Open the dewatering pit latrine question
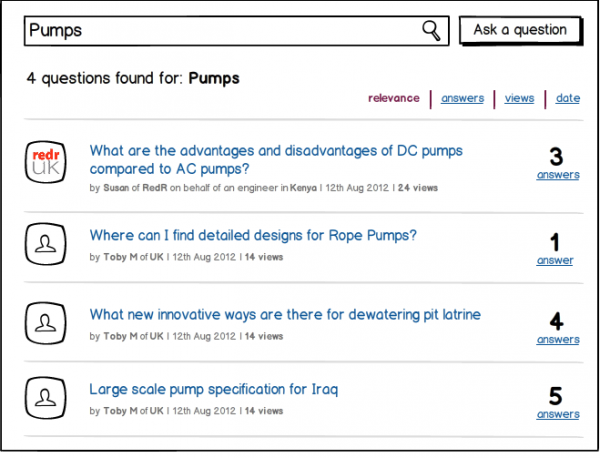 click(x=285, y=315)
